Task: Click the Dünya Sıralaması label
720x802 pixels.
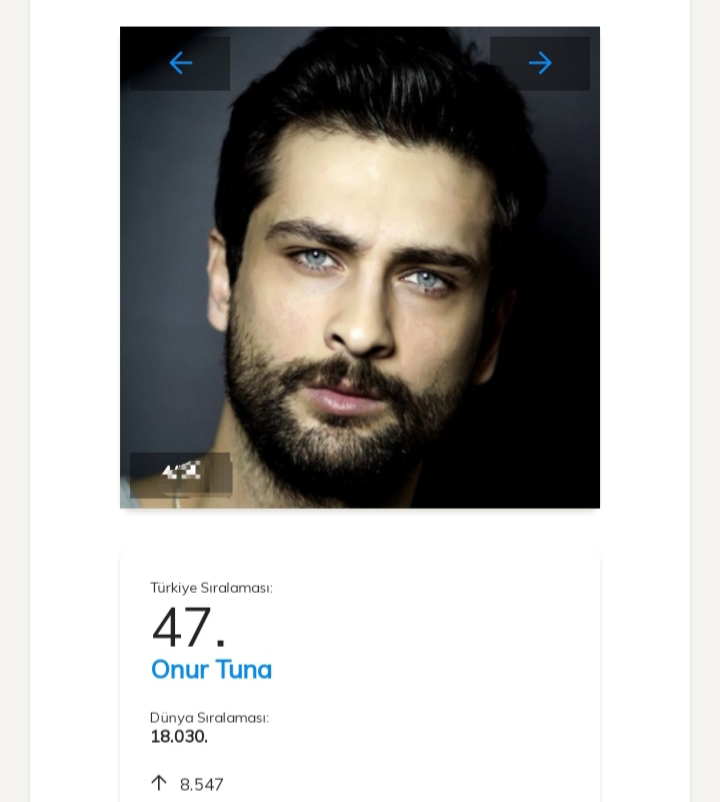Action: pyautogui.click(x=209, y=717)
